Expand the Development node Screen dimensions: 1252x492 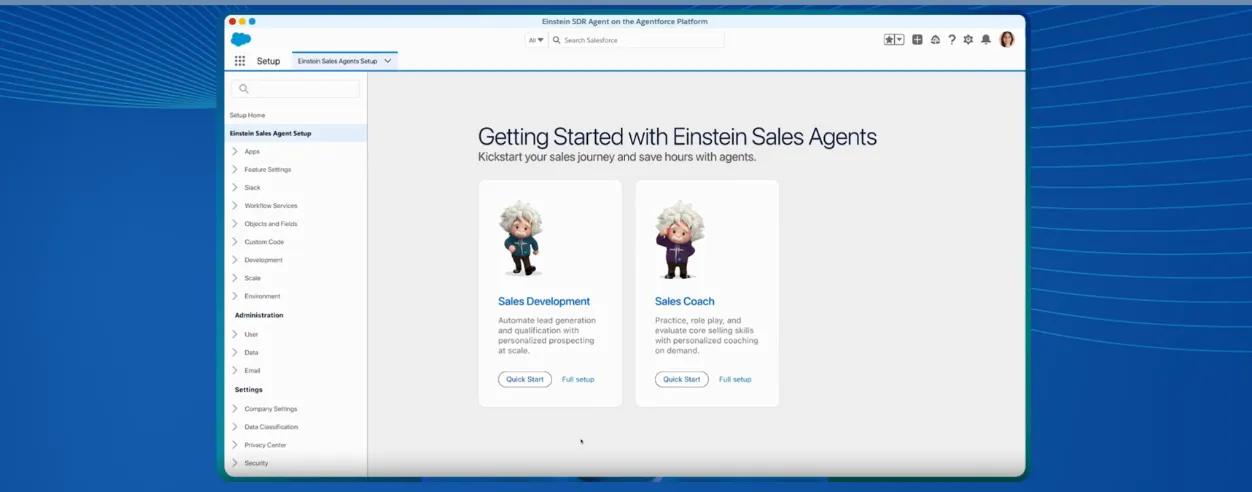point(235,259)
